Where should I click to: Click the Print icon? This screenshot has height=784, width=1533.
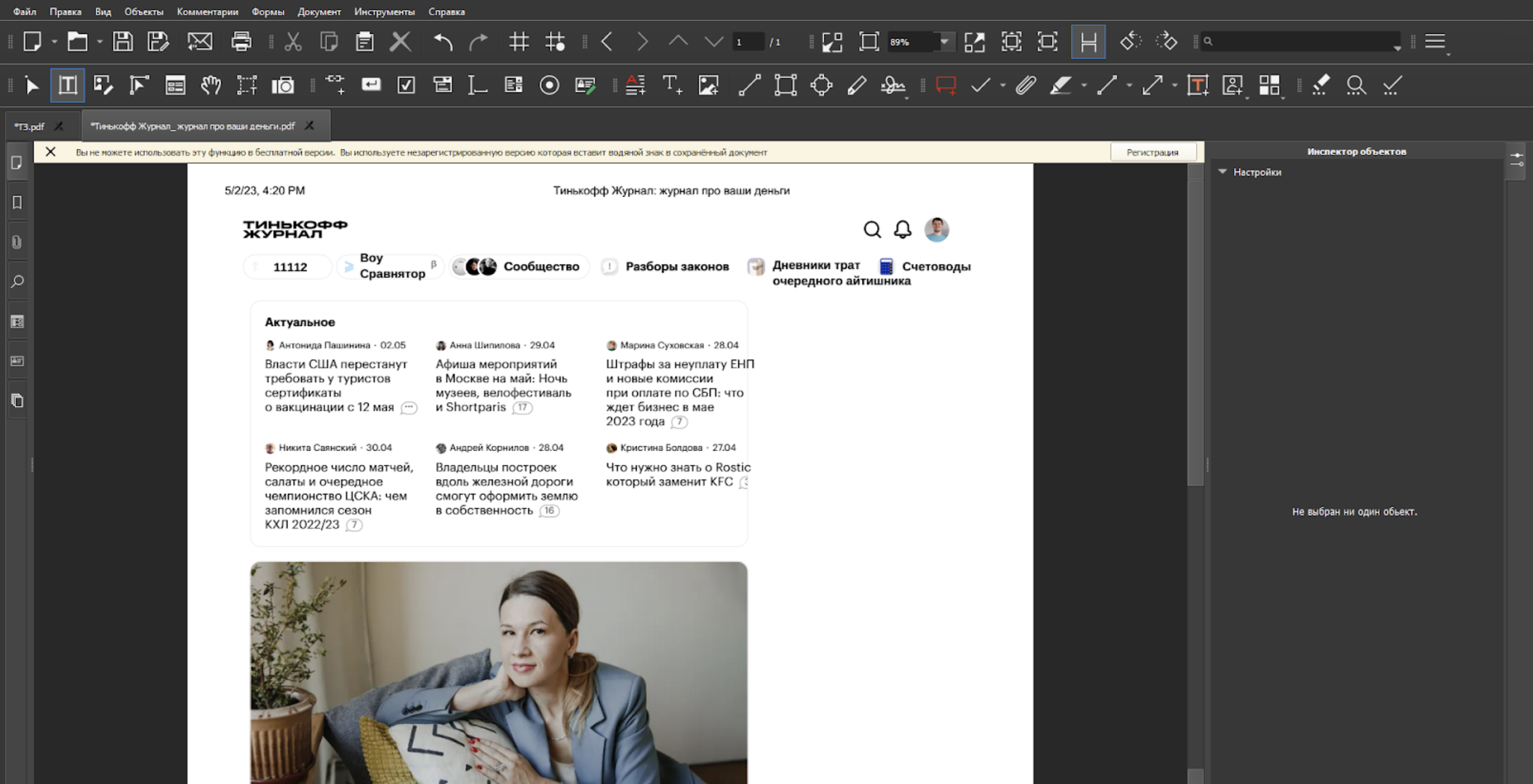coord(241,42)
